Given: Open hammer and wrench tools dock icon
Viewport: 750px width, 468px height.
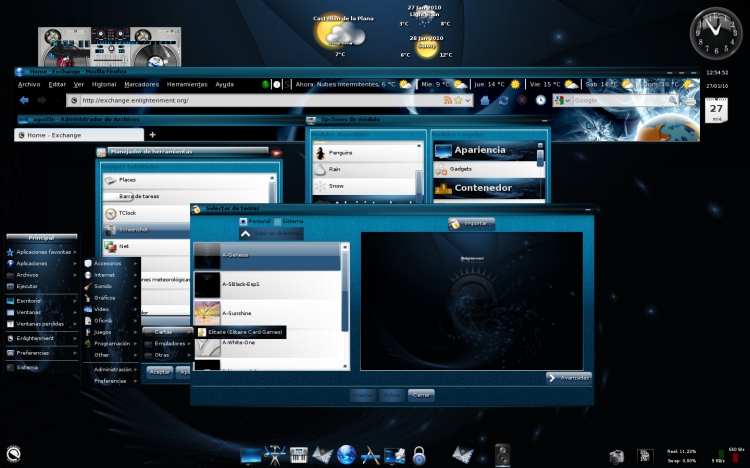Looking at the screenshot, I should point(275,455).
